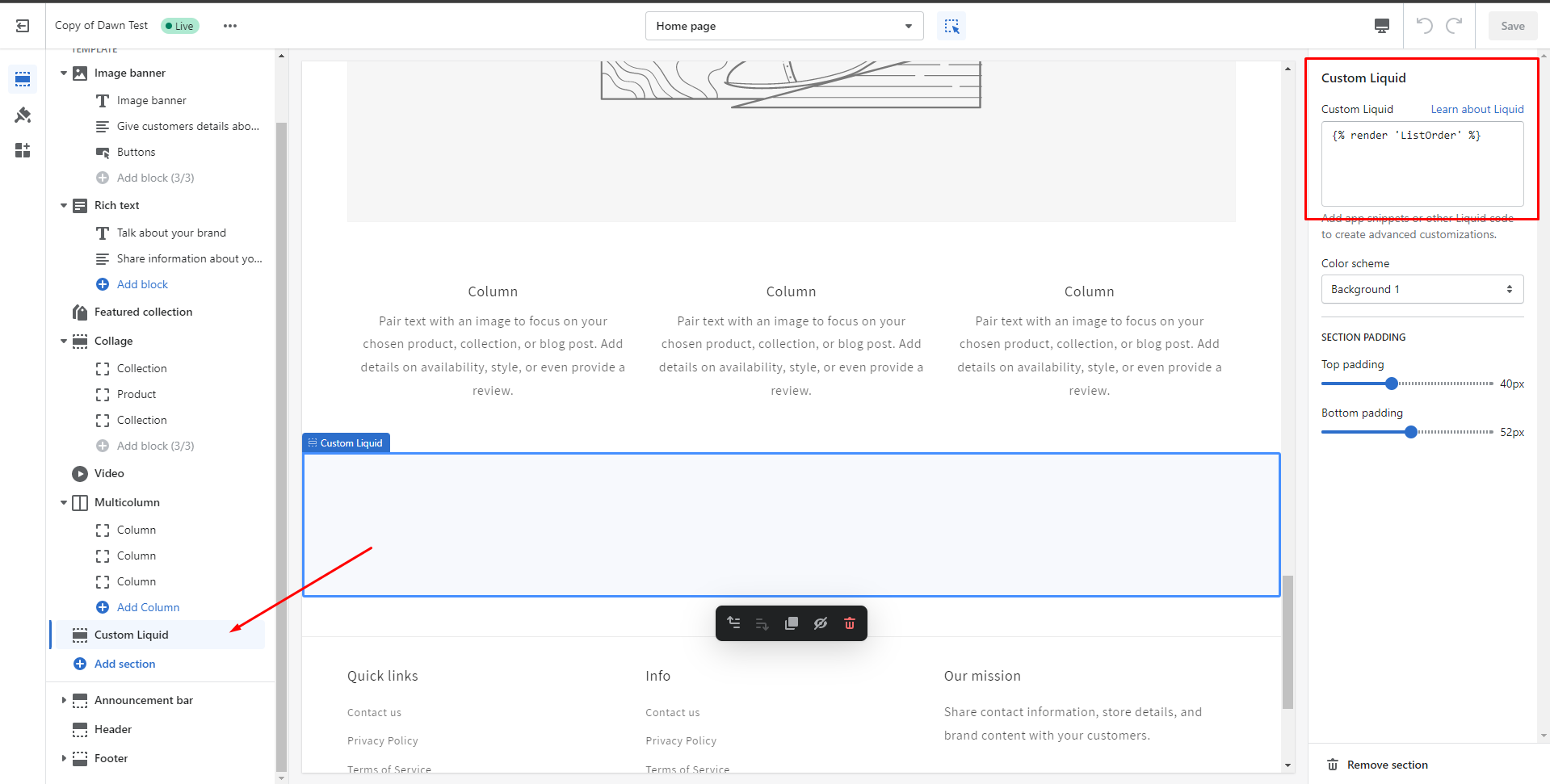Click the plus icon beside Add Column
The height and width of the screenshot is (784, 1550).
[103, 607]
